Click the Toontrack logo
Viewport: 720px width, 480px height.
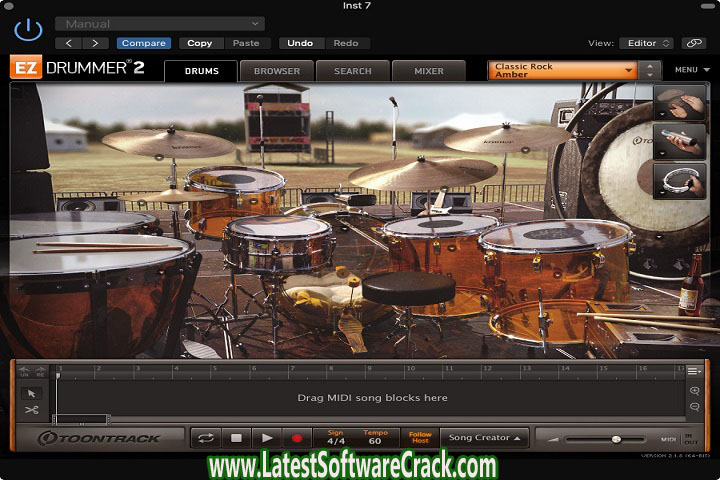tap(99, 439)
